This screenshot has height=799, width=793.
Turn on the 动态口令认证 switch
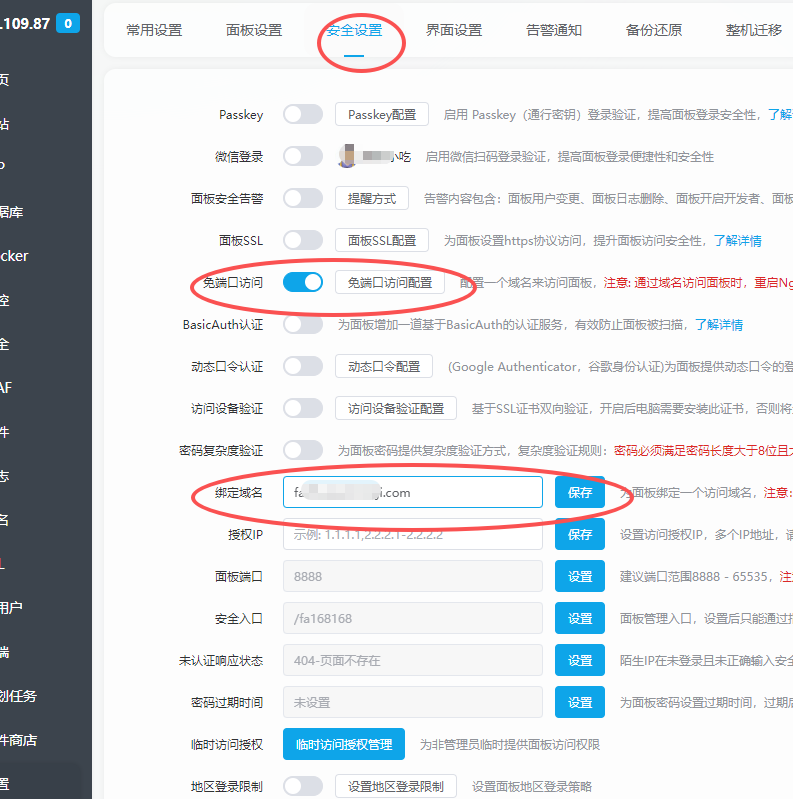coord(303,366)
